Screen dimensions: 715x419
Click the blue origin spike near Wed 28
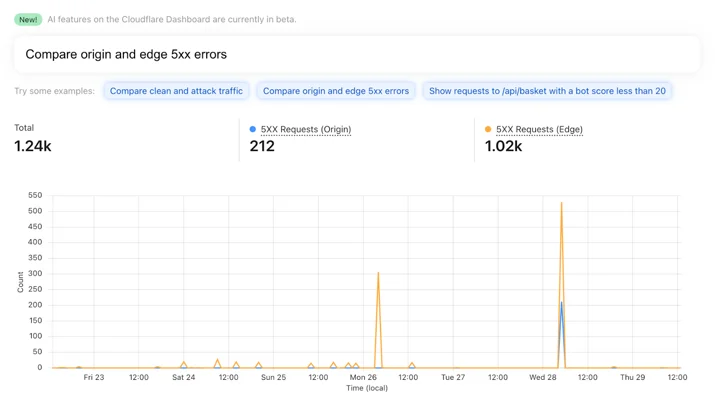[561, 303]
